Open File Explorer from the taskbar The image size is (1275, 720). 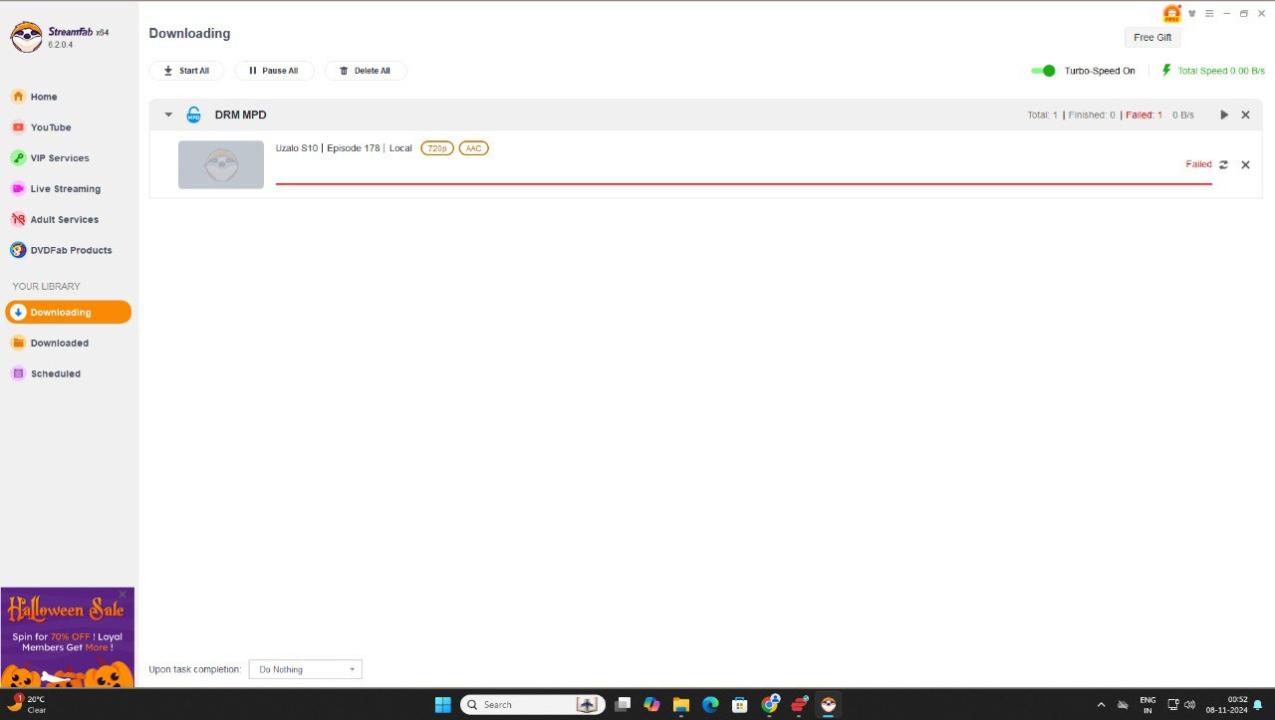point(681,705)
